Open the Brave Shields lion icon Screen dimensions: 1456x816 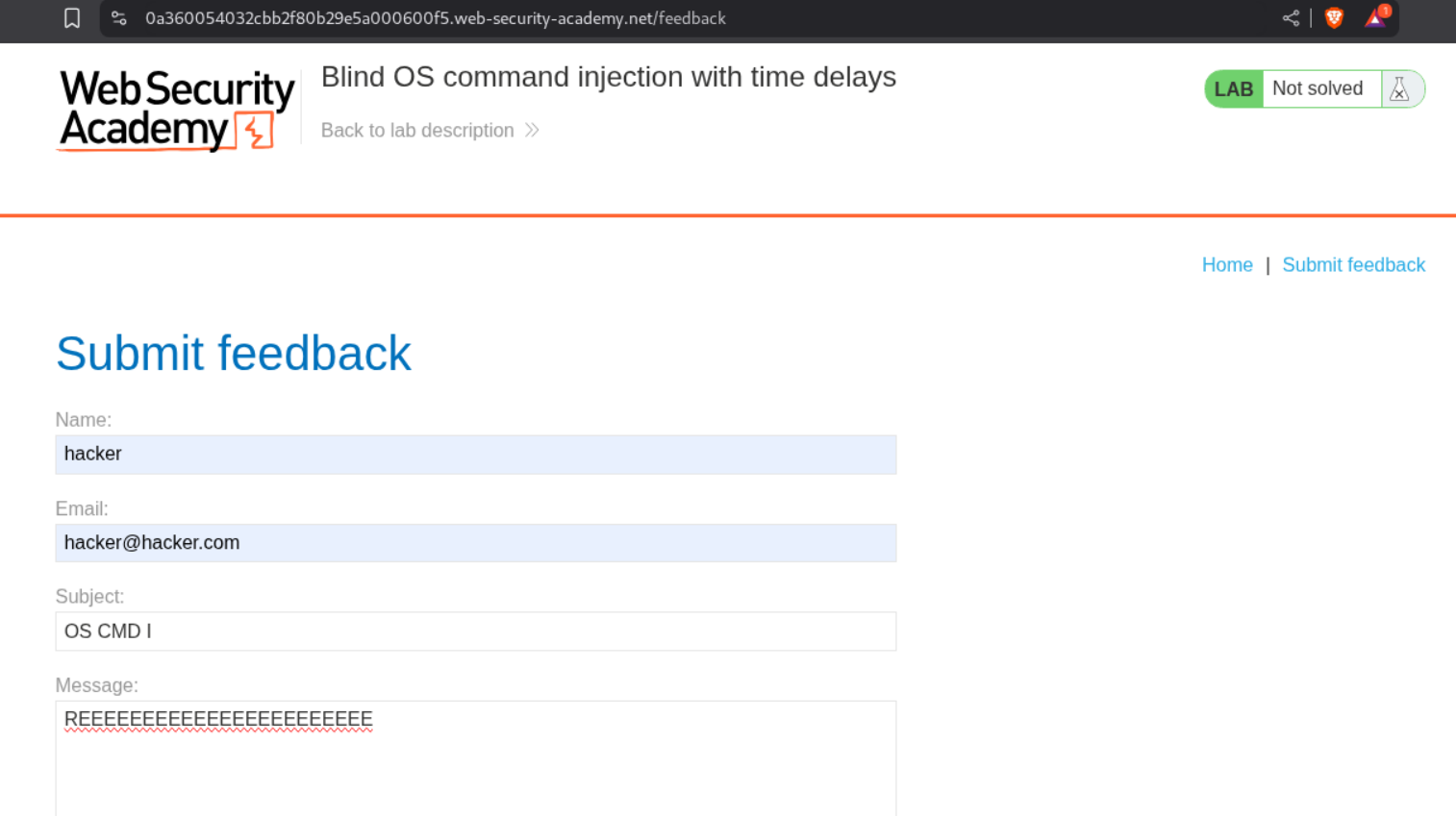(x=1334, y=18)
